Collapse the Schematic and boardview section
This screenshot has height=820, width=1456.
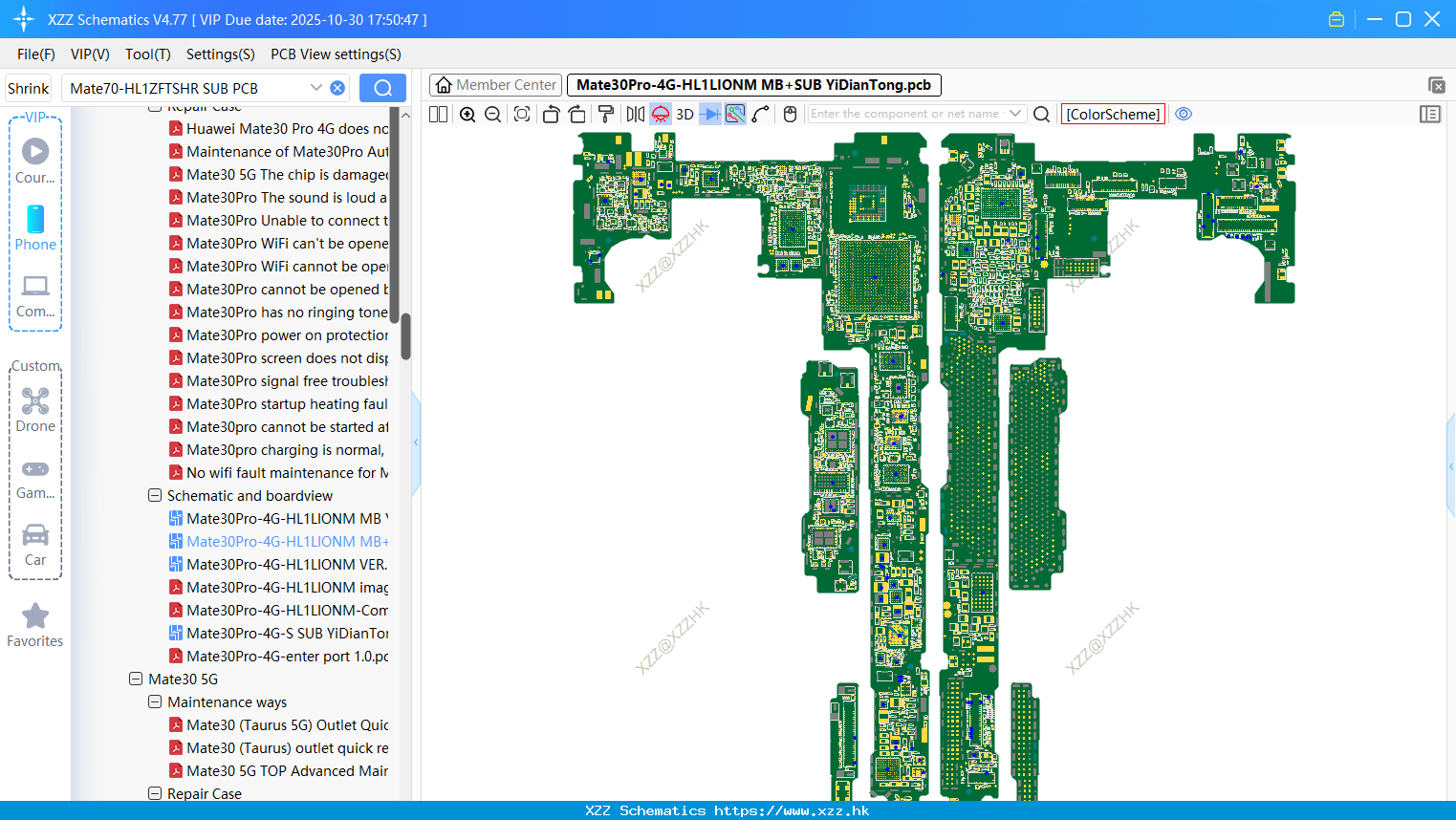(154, 495)
